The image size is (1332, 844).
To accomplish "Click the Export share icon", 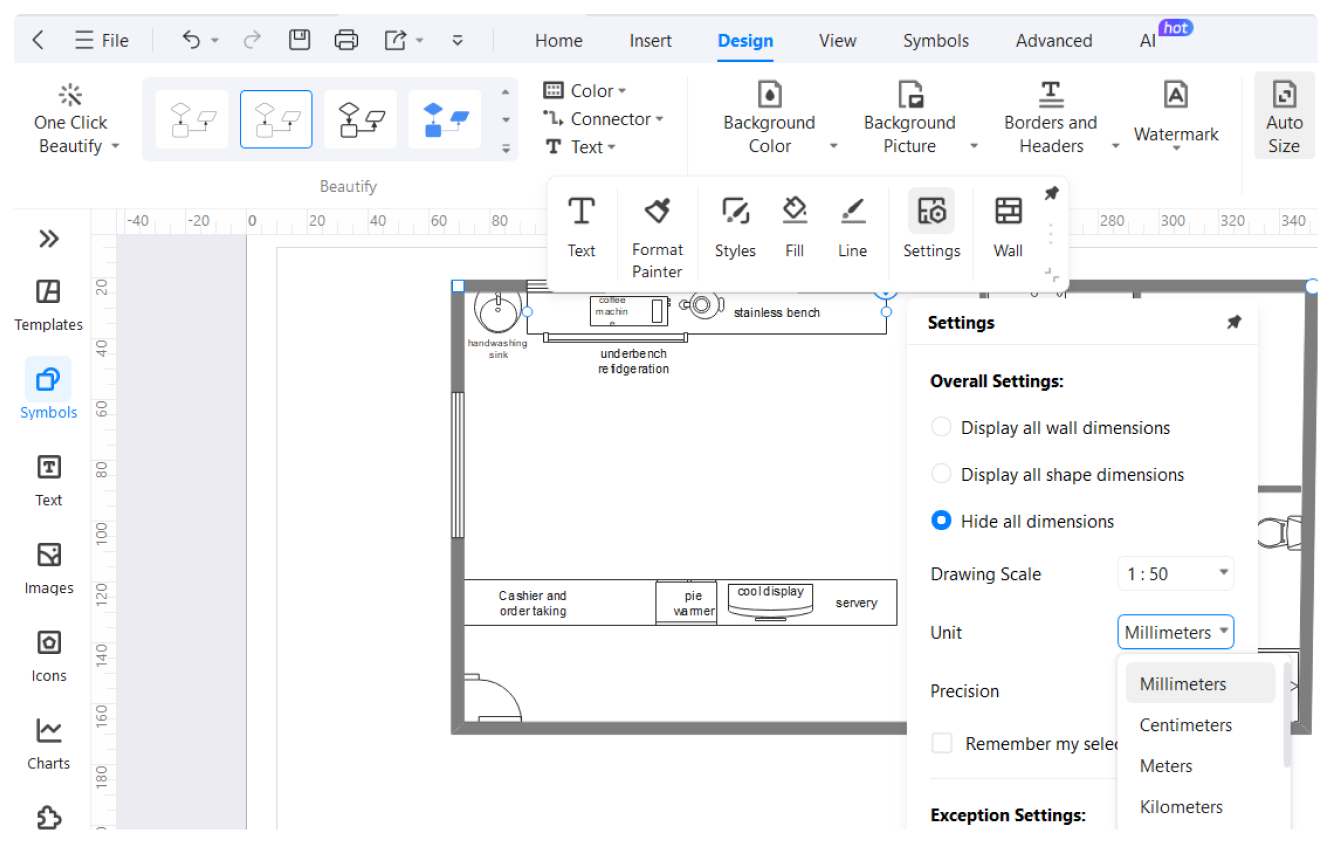I will click(396, 40).
